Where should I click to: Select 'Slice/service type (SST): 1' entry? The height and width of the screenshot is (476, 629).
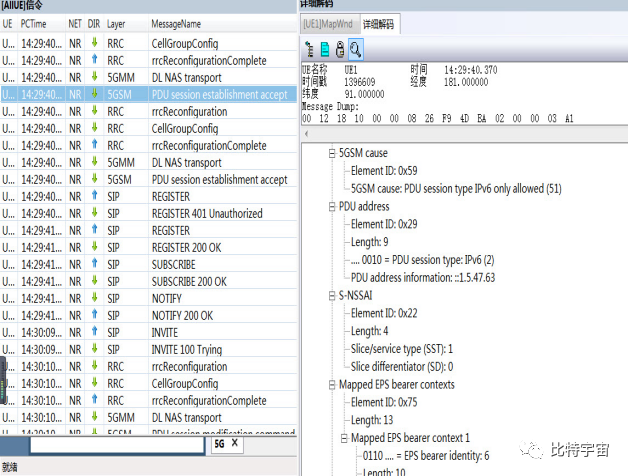click(x=402, y=349)
